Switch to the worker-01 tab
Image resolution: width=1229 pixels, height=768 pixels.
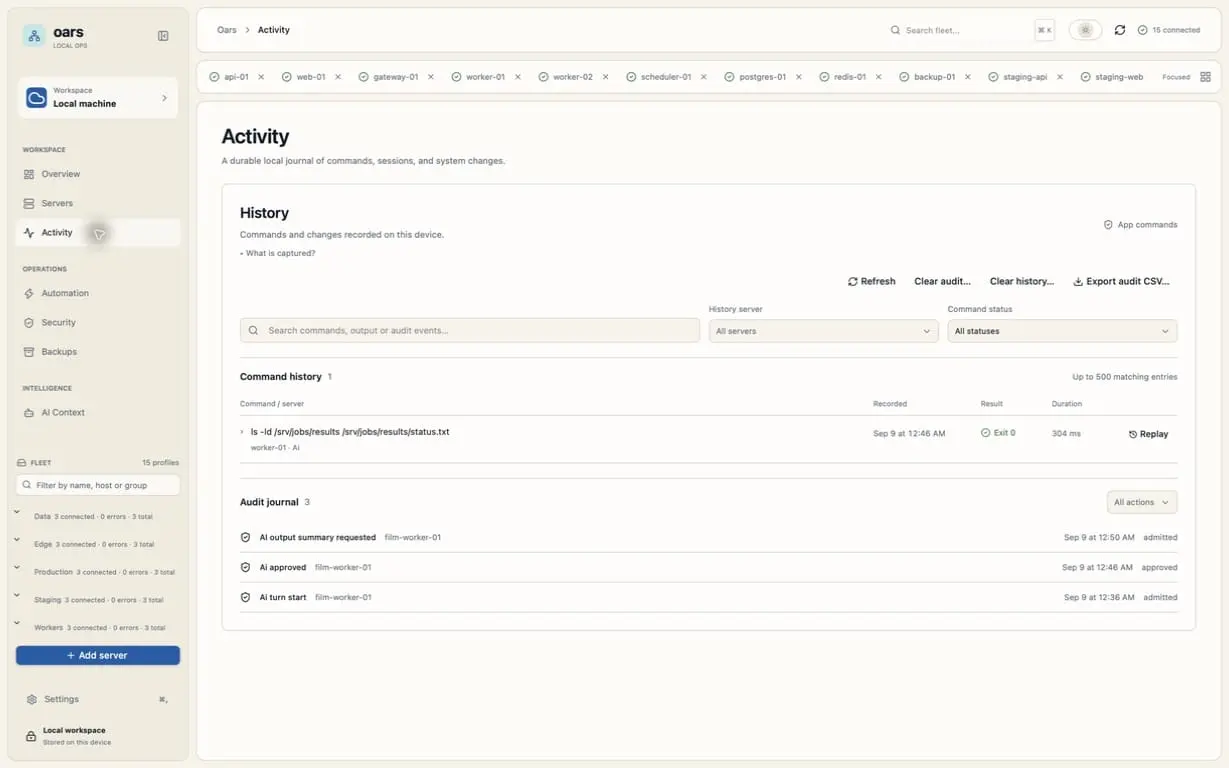pyautogui.click(x=478, y=77)
